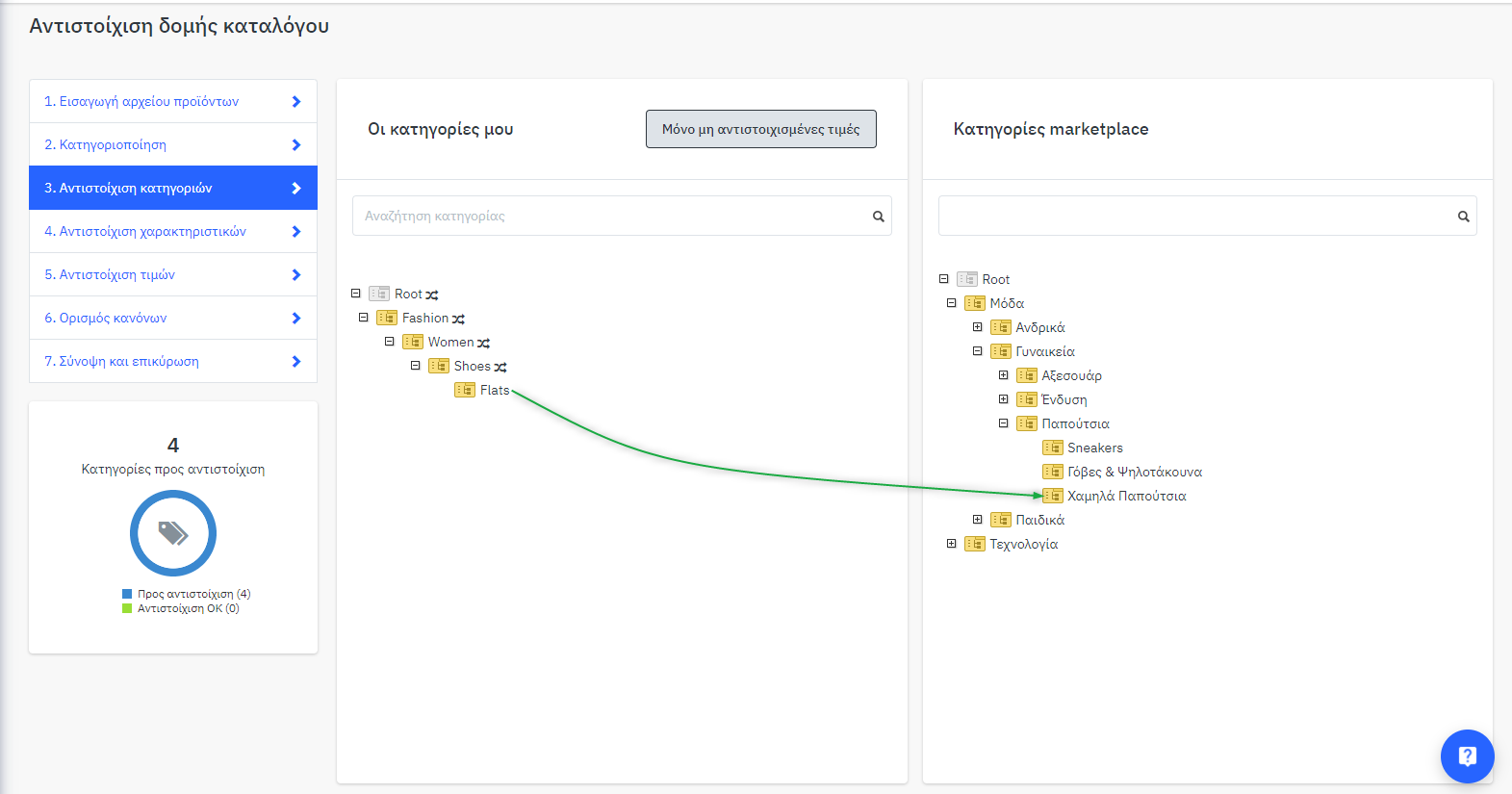Collapse the Παπούτσια category node
Viewport: 1512px width, 794px height.
(1004, 423)
